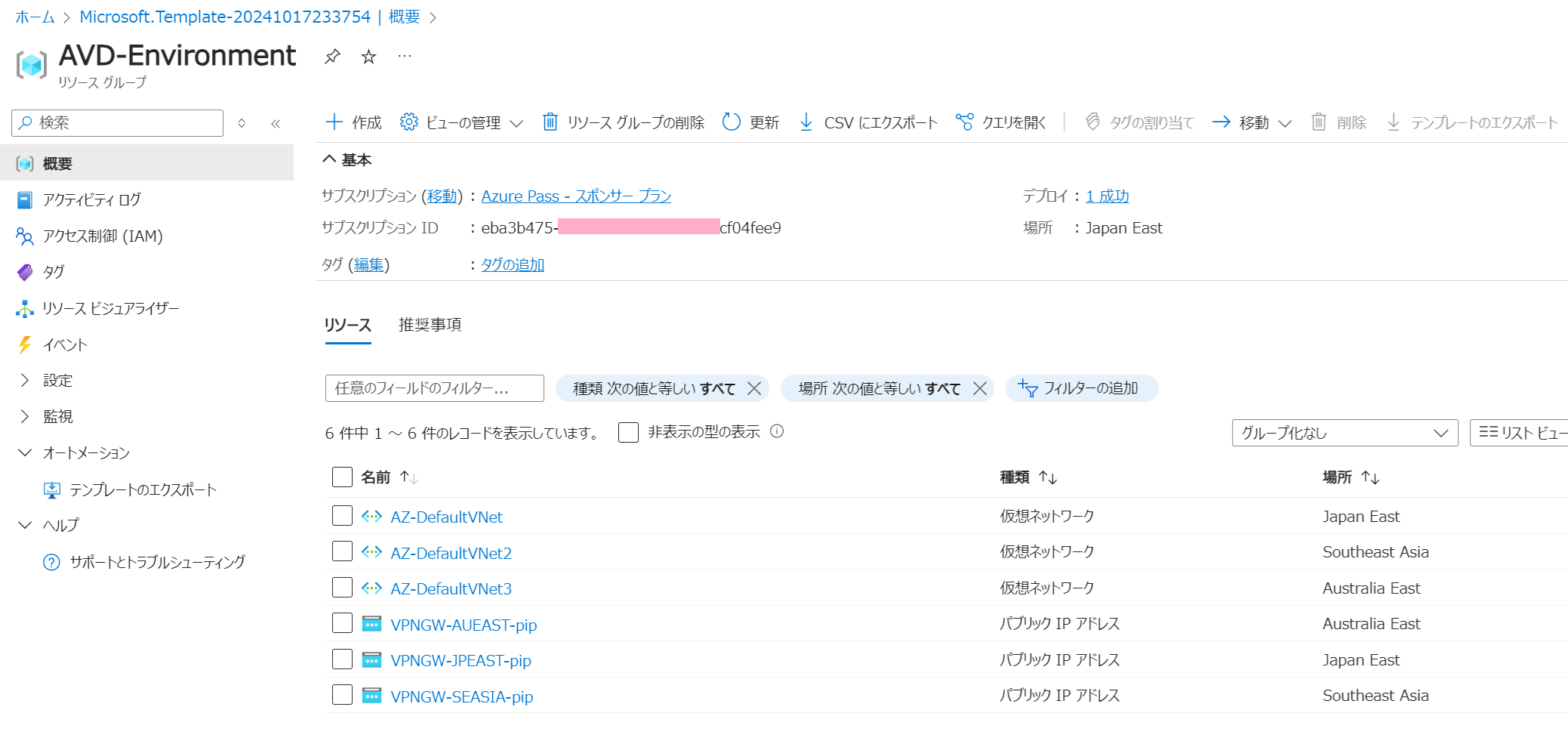The image size is (1568, 741).
Task: Open the リスト ビュー selector
Action: click(1519, 433)
